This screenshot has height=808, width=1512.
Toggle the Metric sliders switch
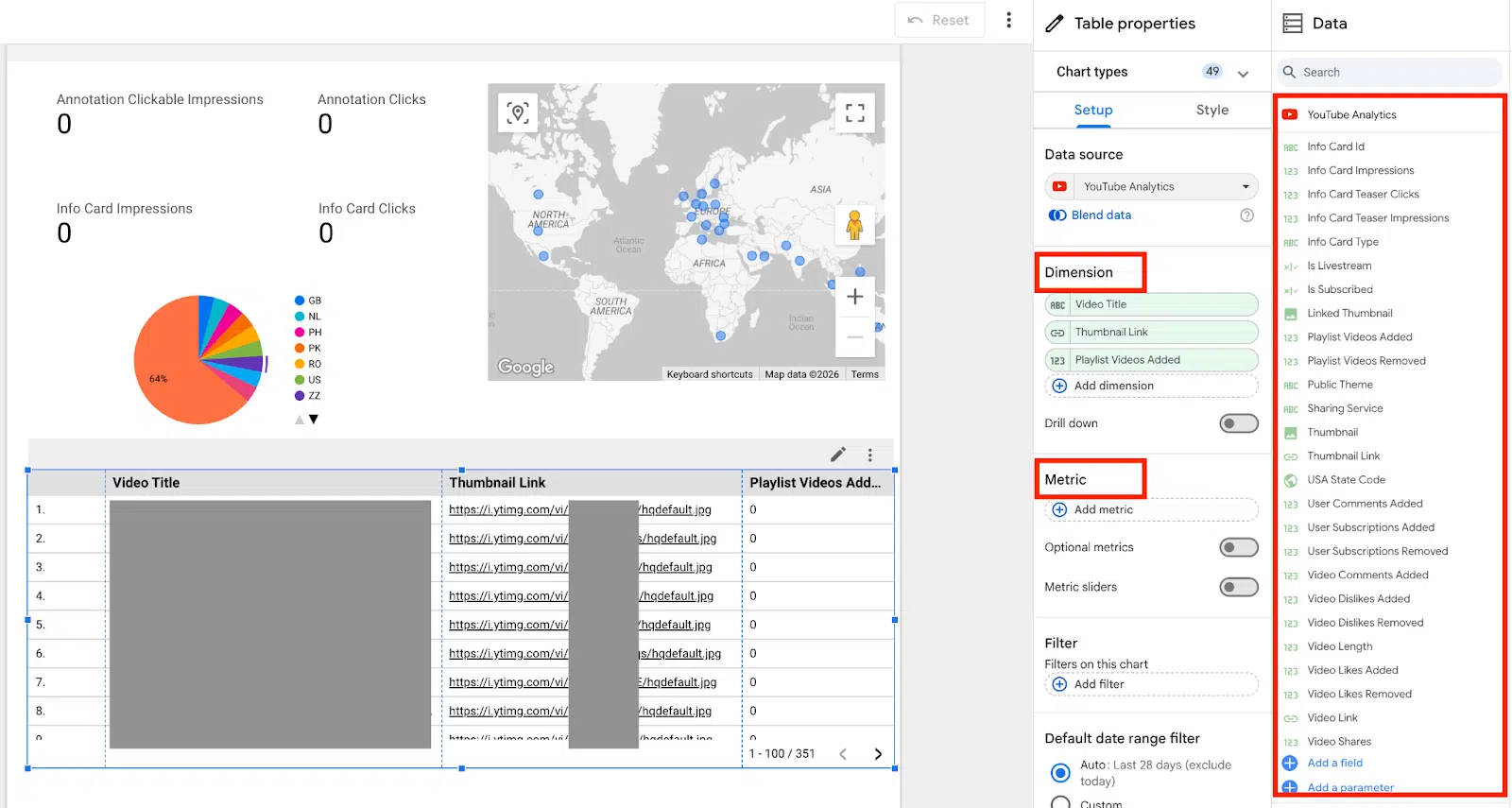coord(1239,587)
